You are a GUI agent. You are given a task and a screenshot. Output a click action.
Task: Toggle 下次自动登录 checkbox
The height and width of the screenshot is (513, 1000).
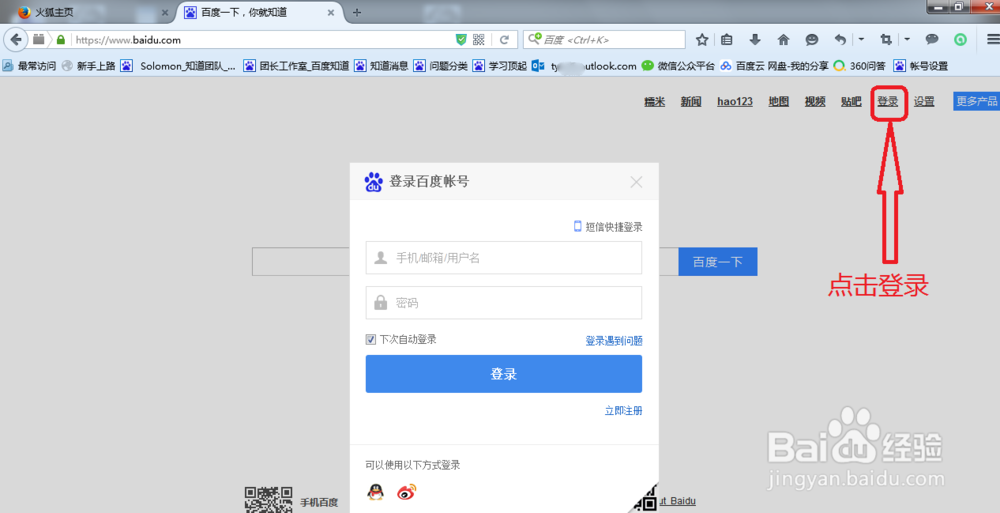point(371,339)
